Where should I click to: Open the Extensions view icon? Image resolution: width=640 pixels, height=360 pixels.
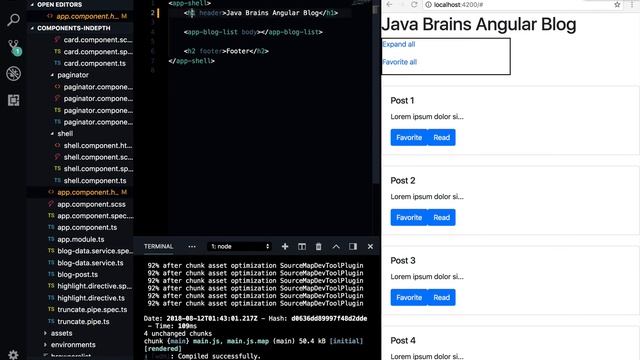[x=13, y=100]
